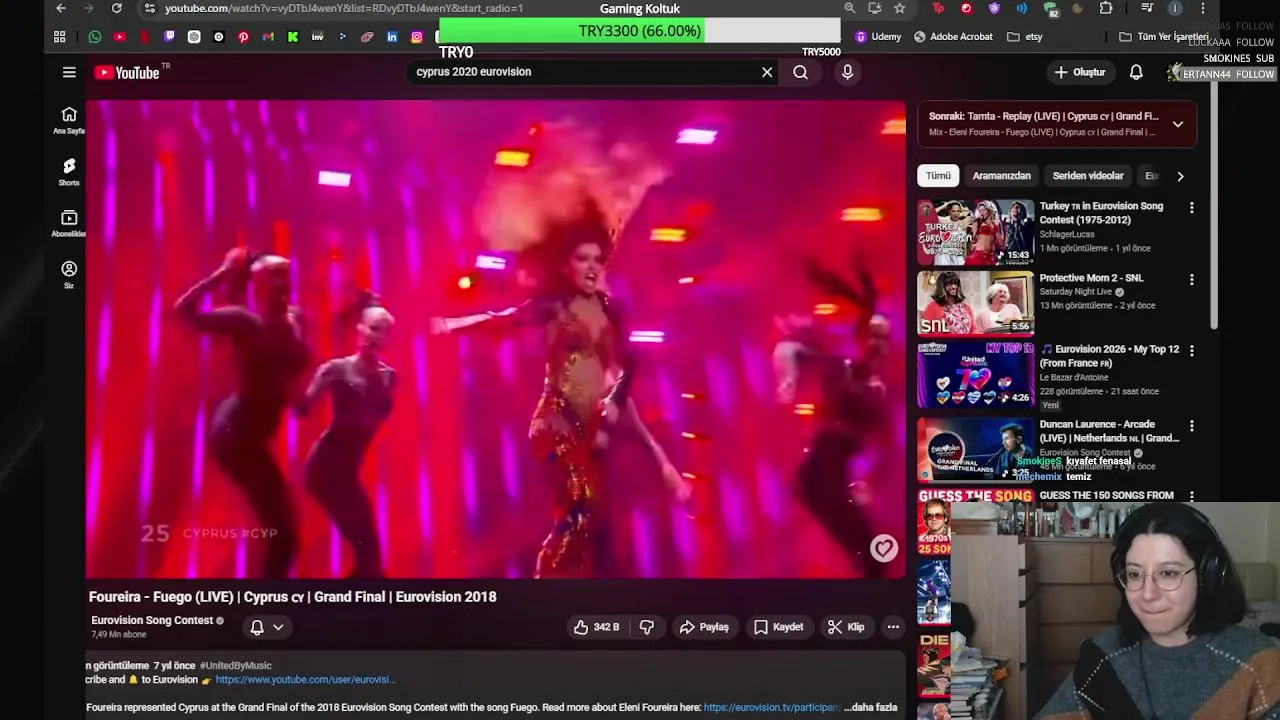Open options for Turkey in Eurovision video
Image resolution: width=1280 pixels, height=720 pixels.
point(1191,207)
